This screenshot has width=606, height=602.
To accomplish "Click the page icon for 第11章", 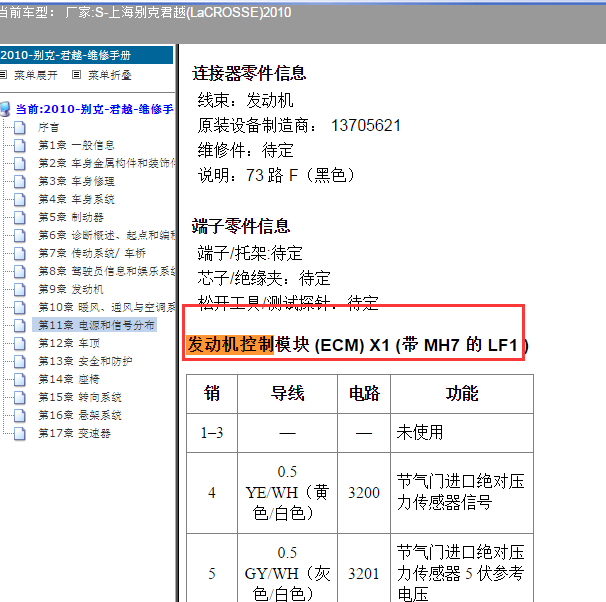I will pos(20,325).
